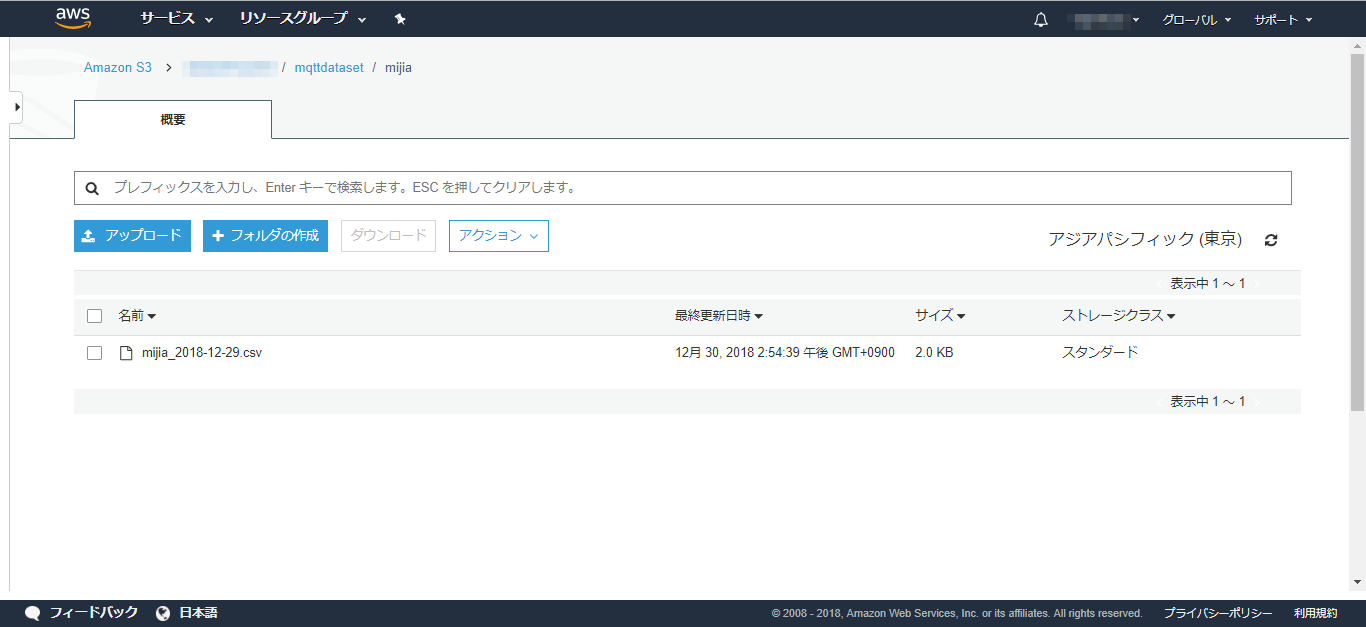
Task: Click the globe icon next to 日本語
Action: [163, 611]
